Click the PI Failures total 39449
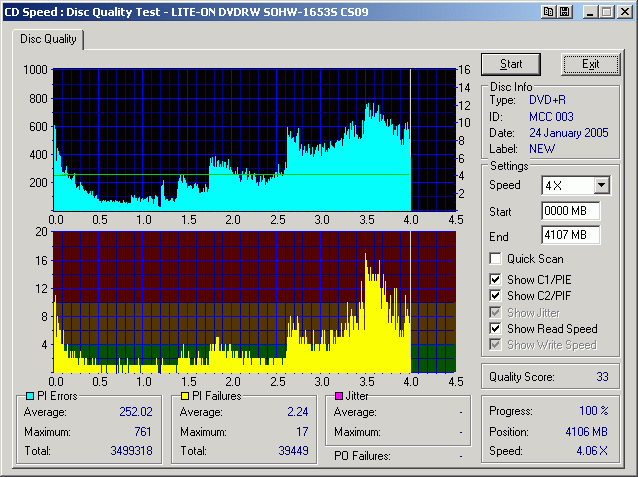638x477 pixels. pyautogui.click(x=293, y=451)
